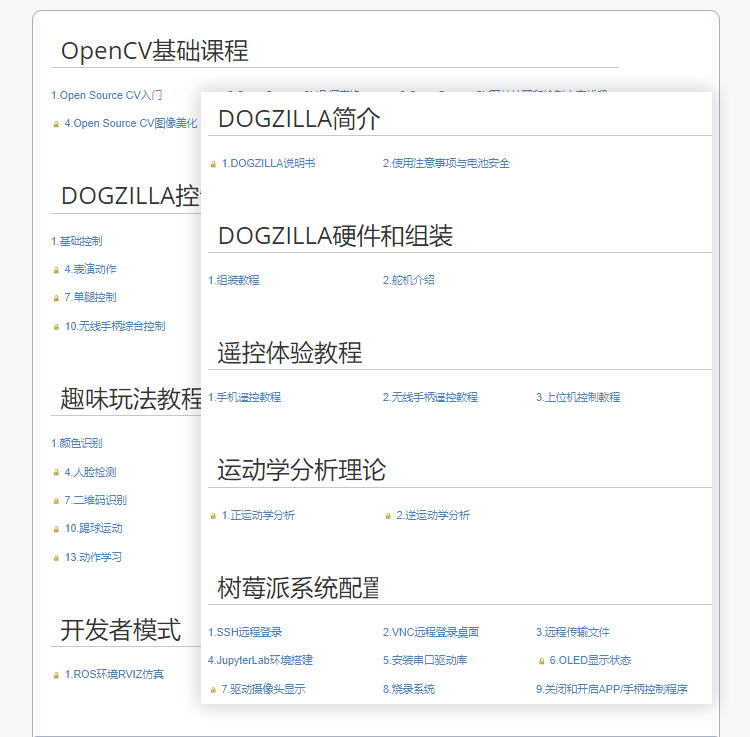Click lock icon beside 1.ROS环境RVIZ仿真
The width and height of the screenshot is (750, 737).
[56, 675]
